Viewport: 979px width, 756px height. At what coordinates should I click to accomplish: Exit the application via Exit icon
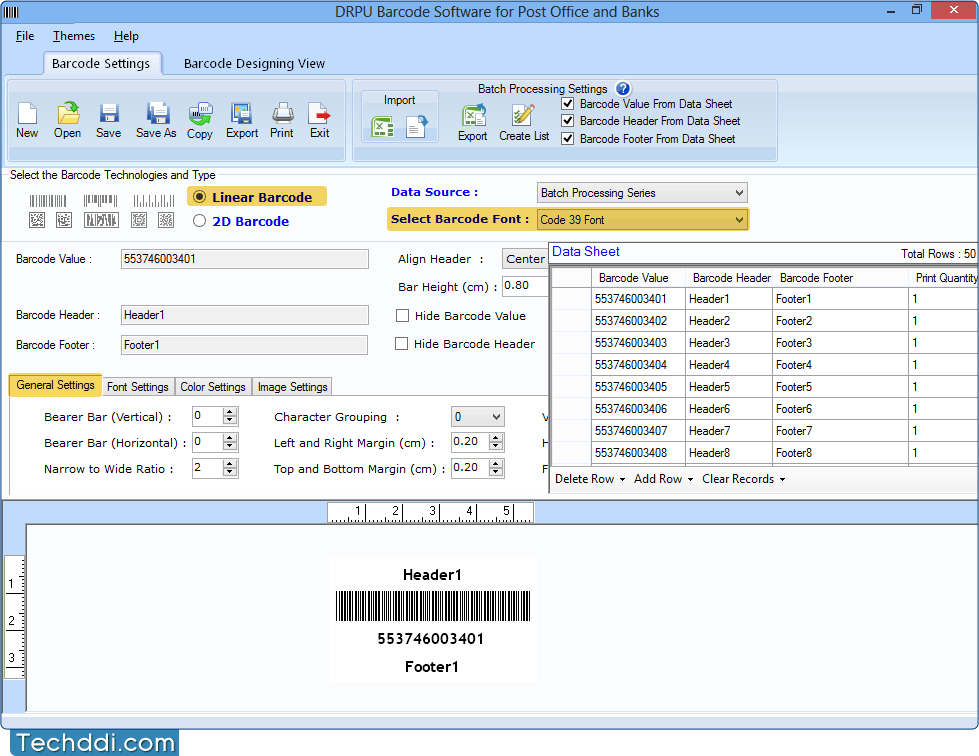pyautogui.click(x=319, y=114)
